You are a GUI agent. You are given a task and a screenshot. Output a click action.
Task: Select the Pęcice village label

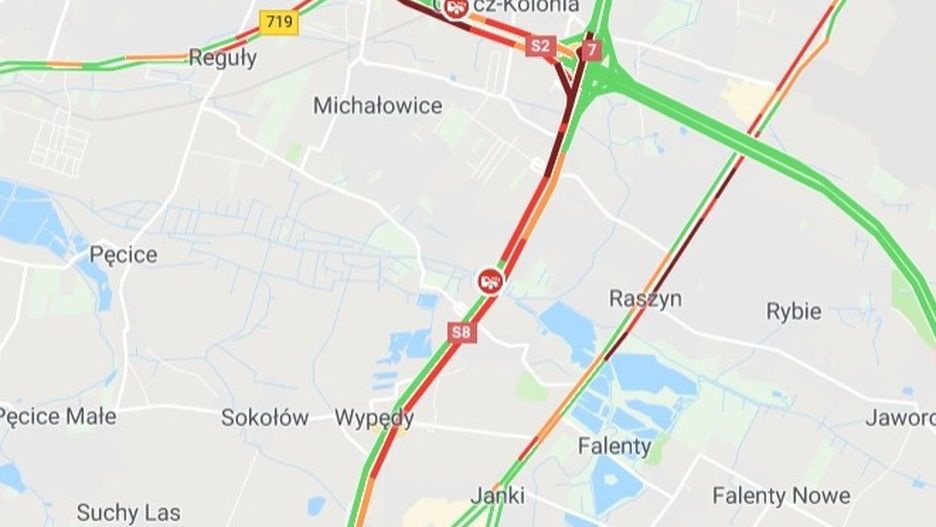[x=124, y=255]
